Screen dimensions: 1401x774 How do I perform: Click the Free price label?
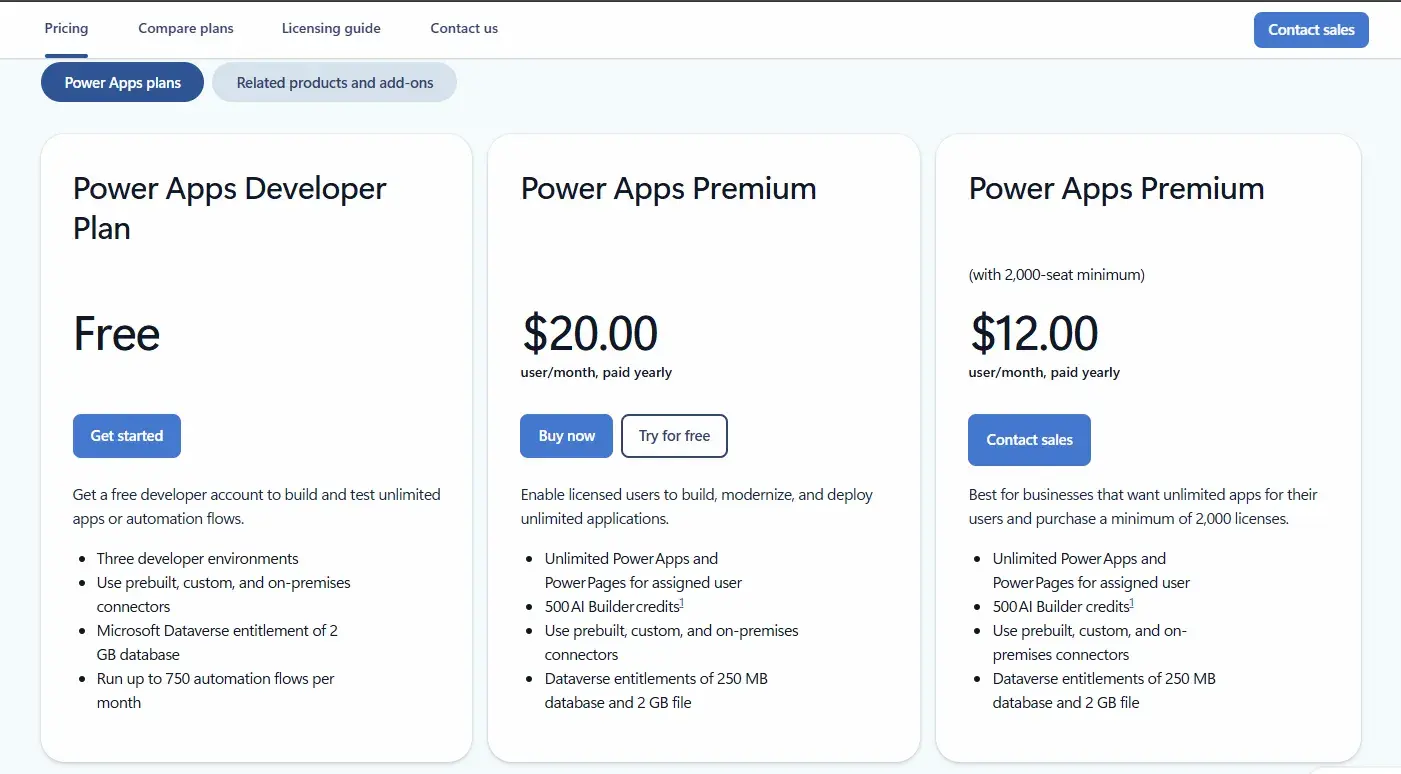click(x=116, y=335)
